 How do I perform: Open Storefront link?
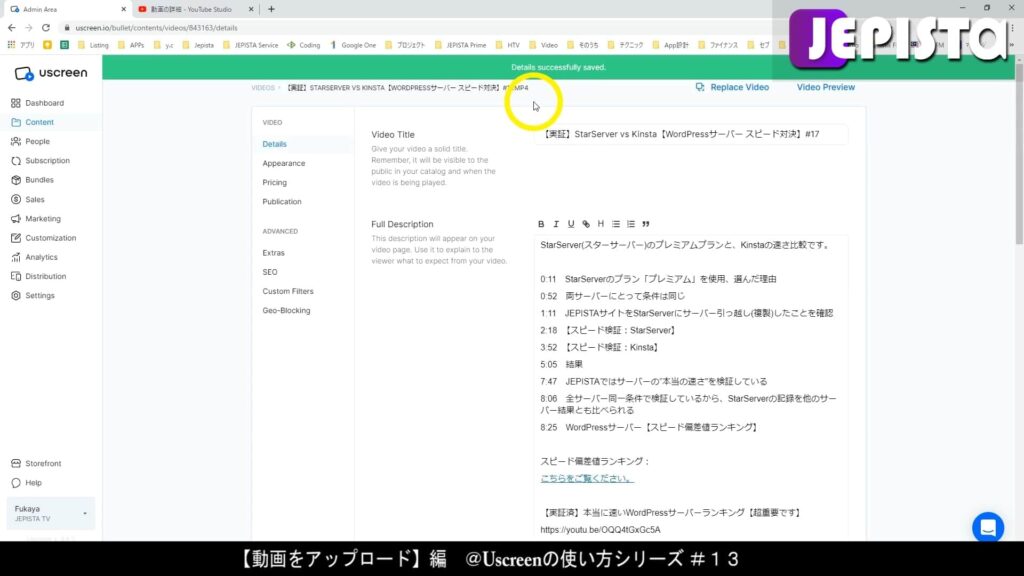pyautogui.click(x=36, y=463)
